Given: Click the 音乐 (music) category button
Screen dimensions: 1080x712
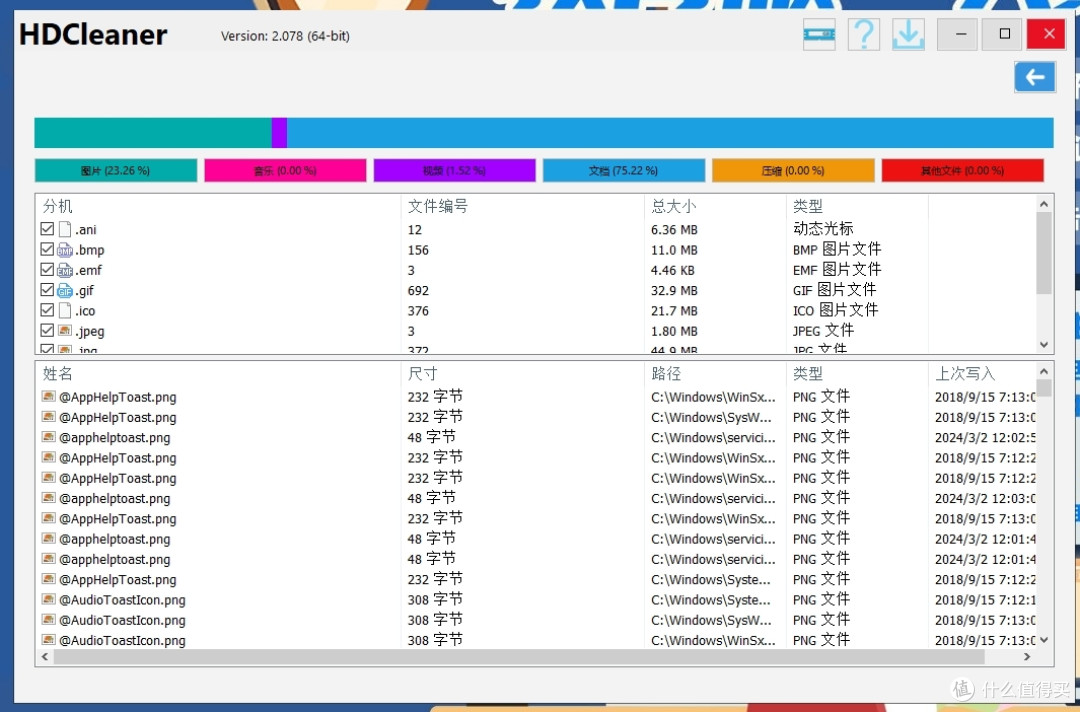Looking at the screenshot, I should coord(285,170).
